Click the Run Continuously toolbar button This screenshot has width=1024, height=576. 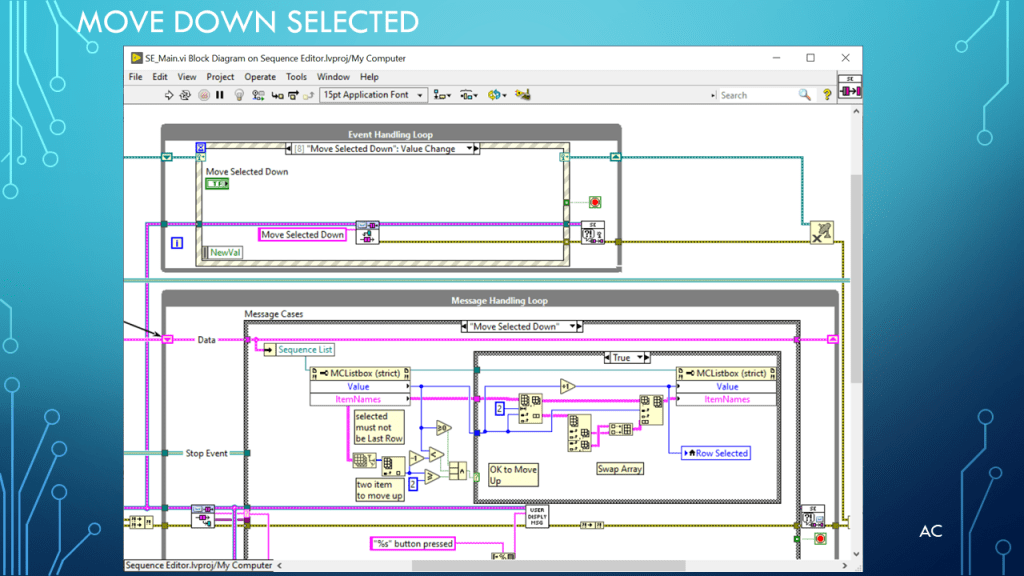[186, 95]
